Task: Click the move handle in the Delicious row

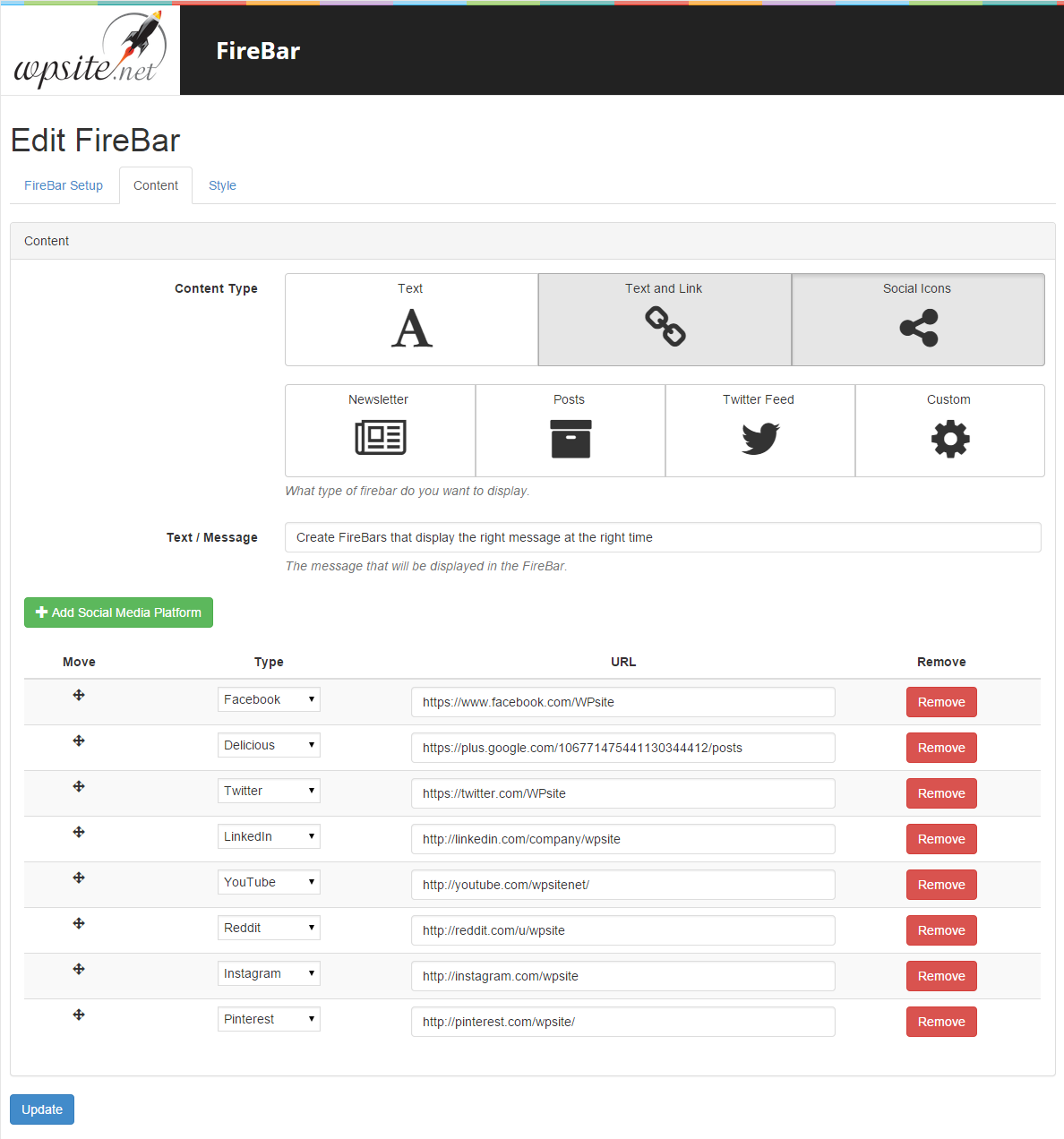Action: point(79,741)
